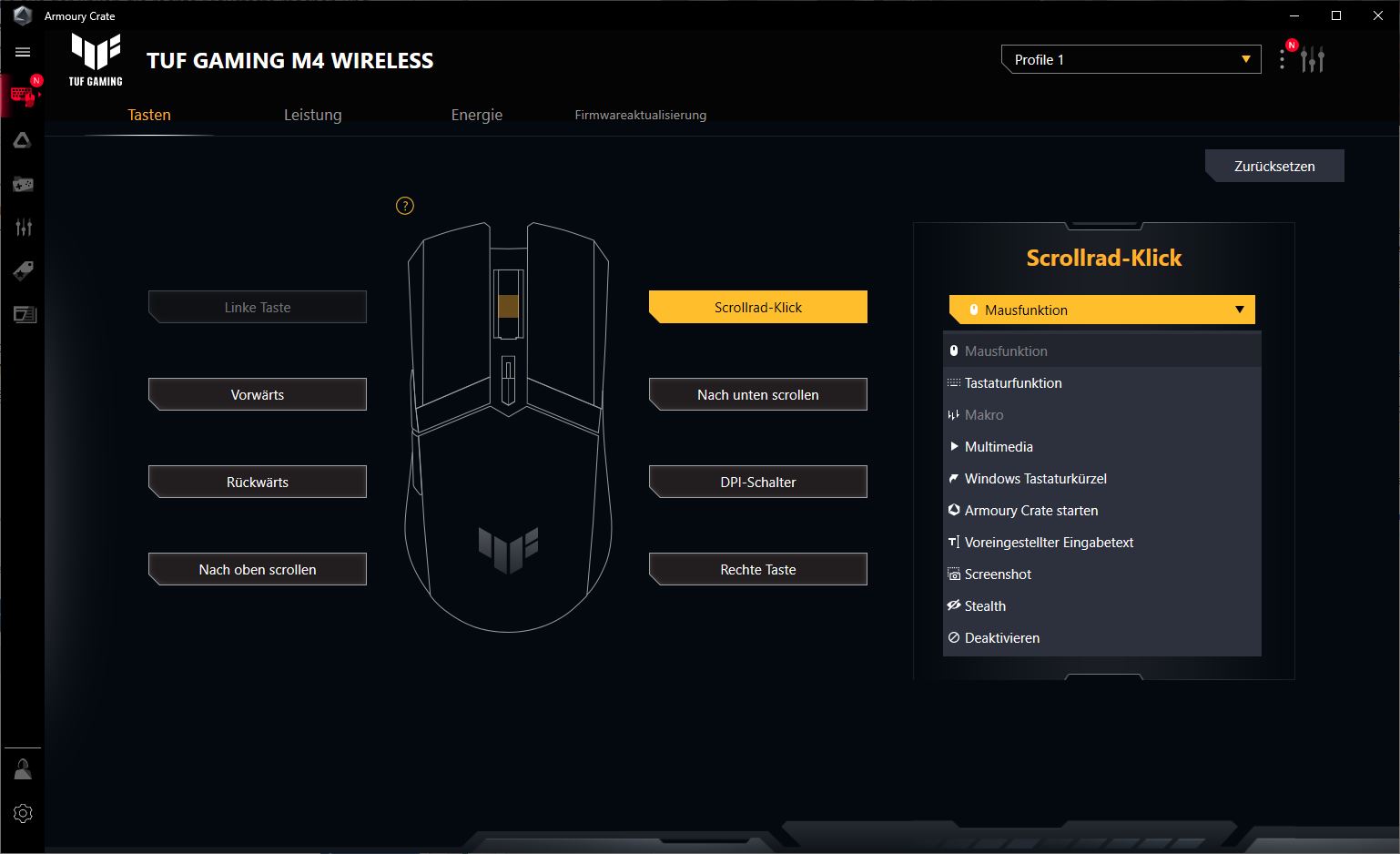The height and width of the screenshot is (854, 1400).
Task: Select the Scrollrad-Klick button
Action: pos(758,307)
